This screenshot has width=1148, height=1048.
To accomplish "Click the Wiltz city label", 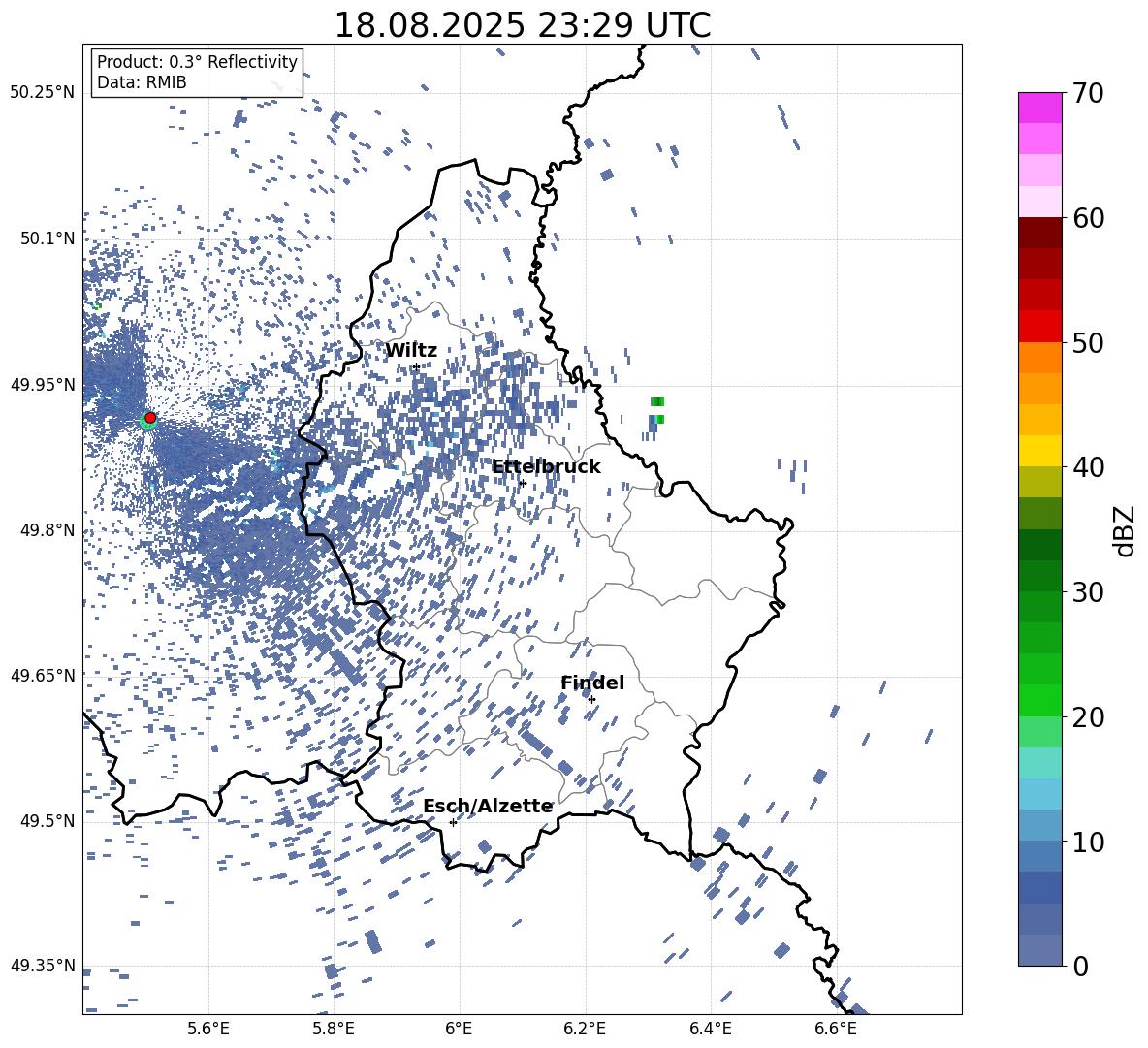I will pos(411,350).
